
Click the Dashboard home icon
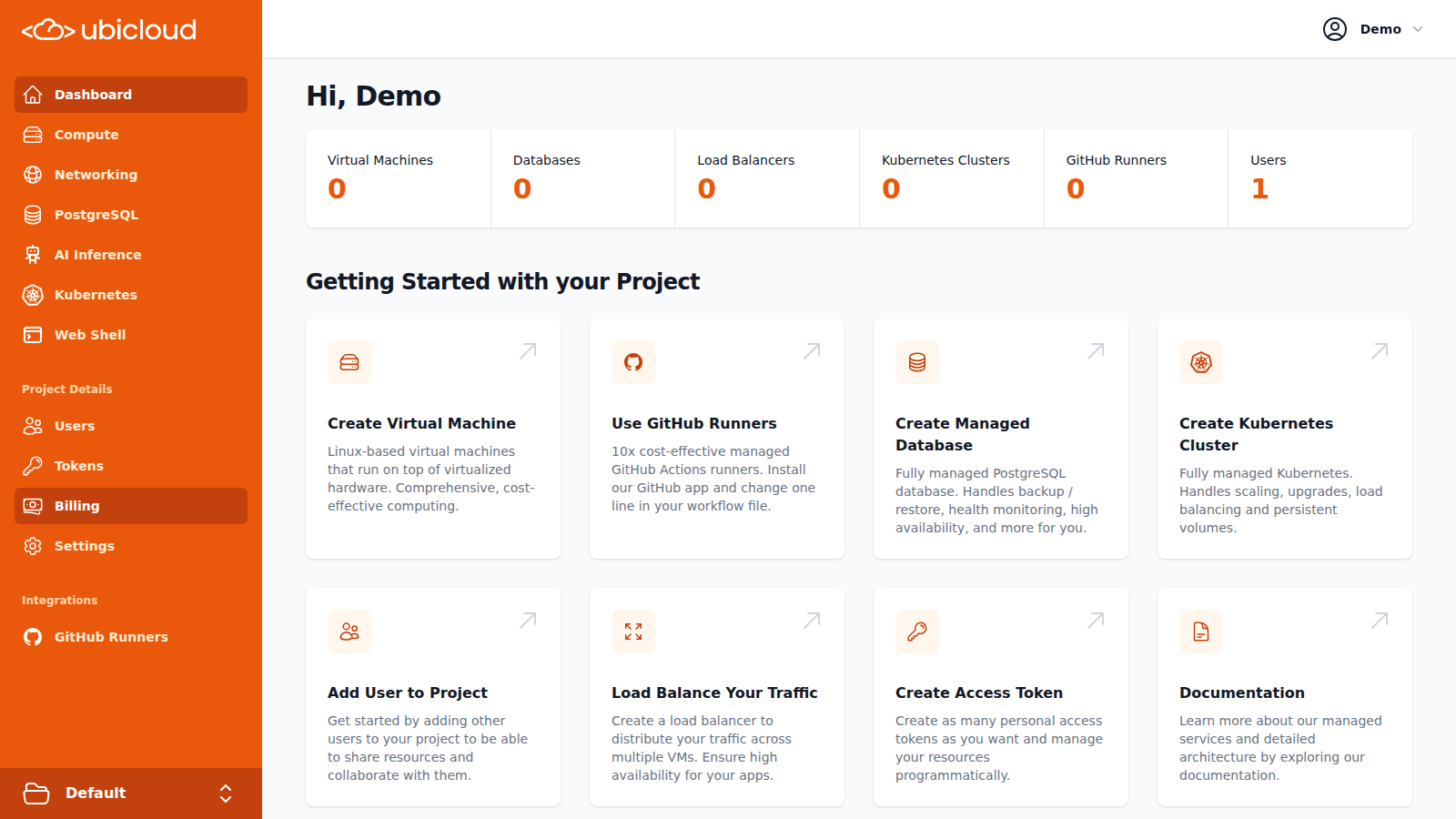tap(33, 95)
